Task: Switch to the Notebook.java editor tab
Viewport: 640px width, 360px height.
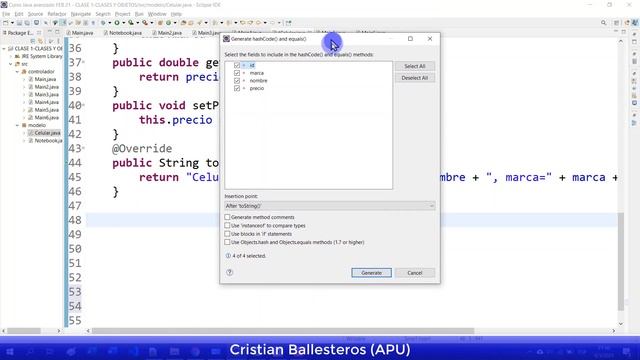Action: pos(122,33)
